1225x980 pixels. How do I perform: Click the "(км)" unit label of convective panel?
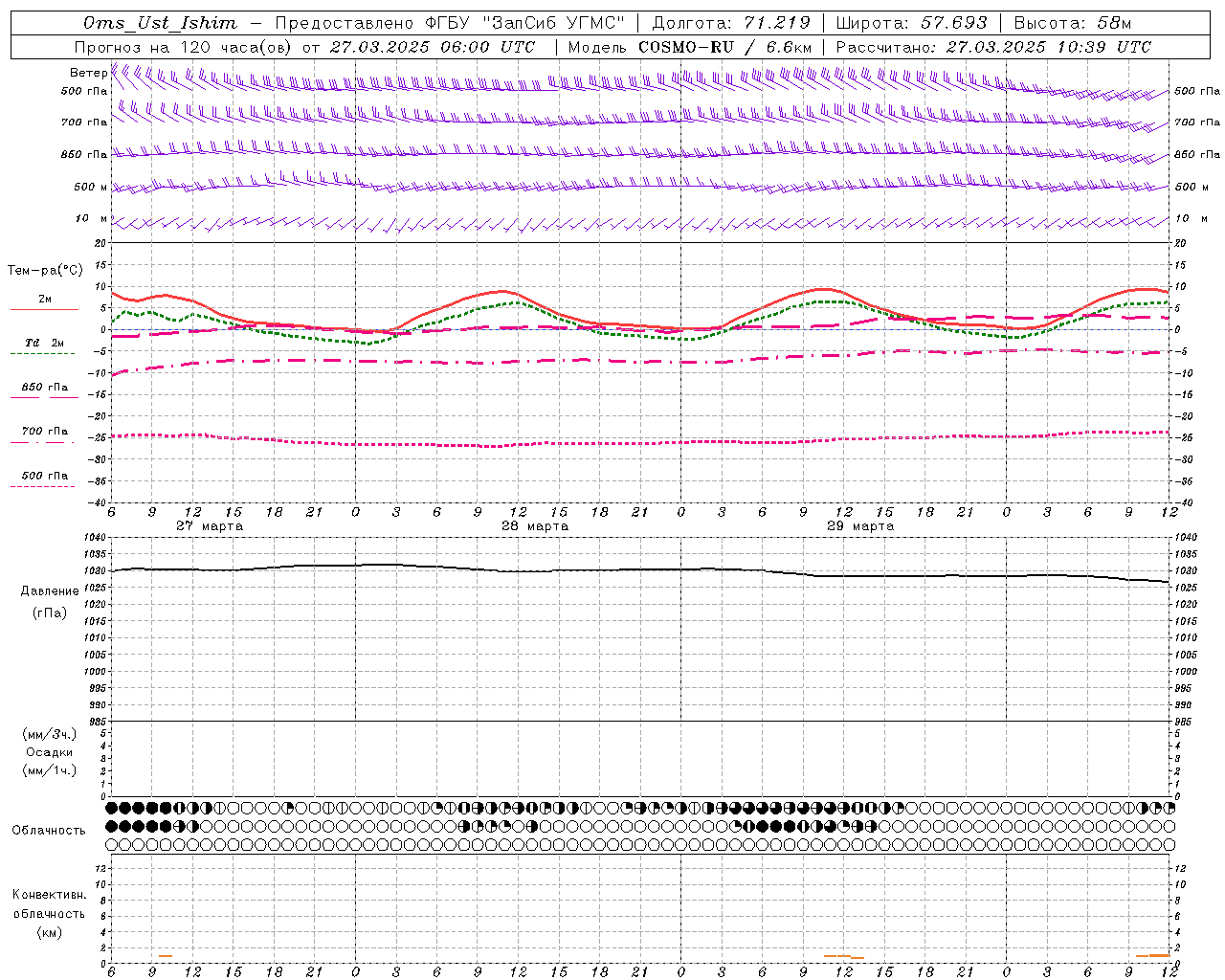pyautogui.click(x=50, y=932)
